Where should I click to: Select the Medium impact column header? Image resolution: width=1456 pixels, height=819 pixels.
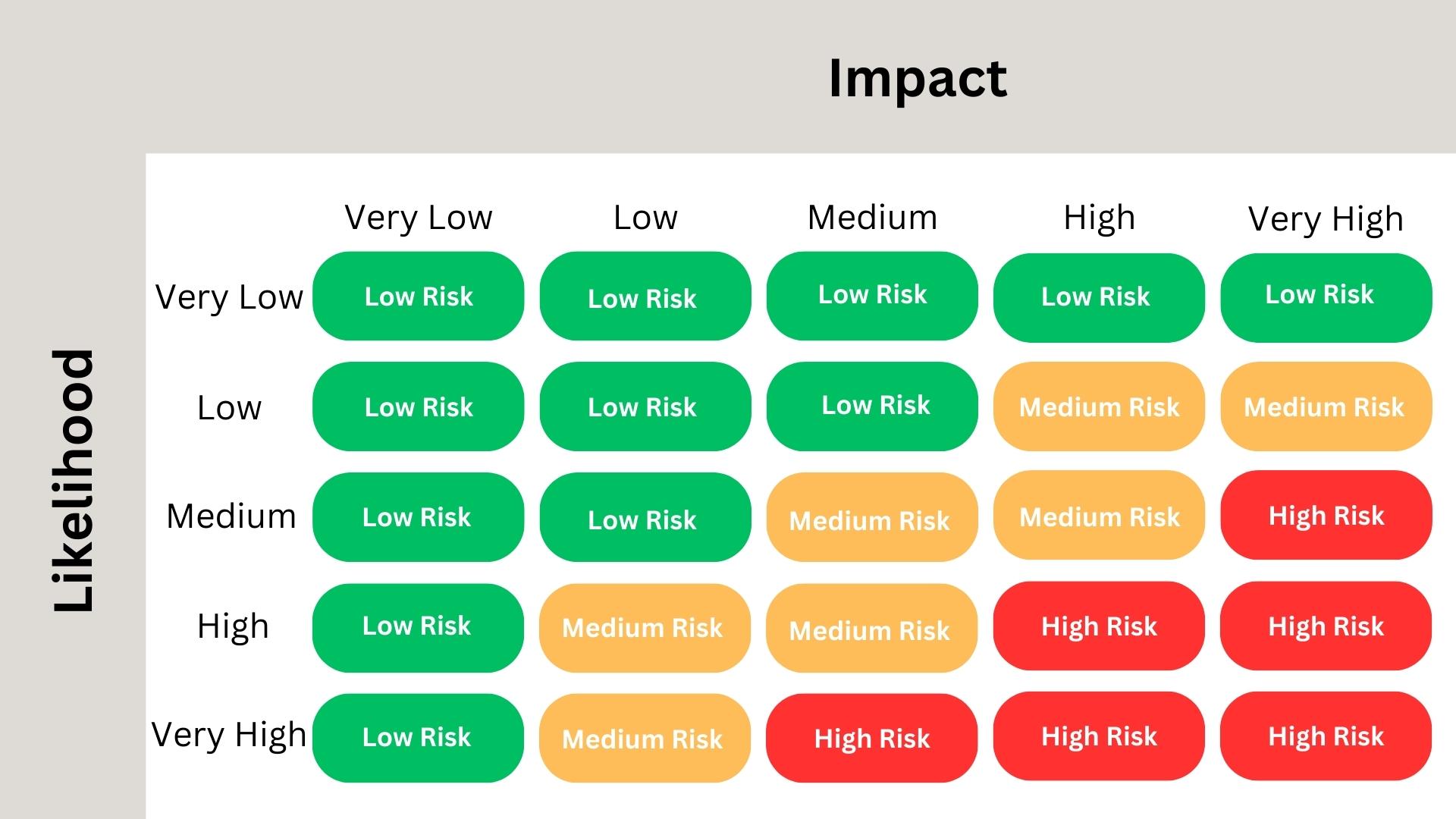point(872,218)
